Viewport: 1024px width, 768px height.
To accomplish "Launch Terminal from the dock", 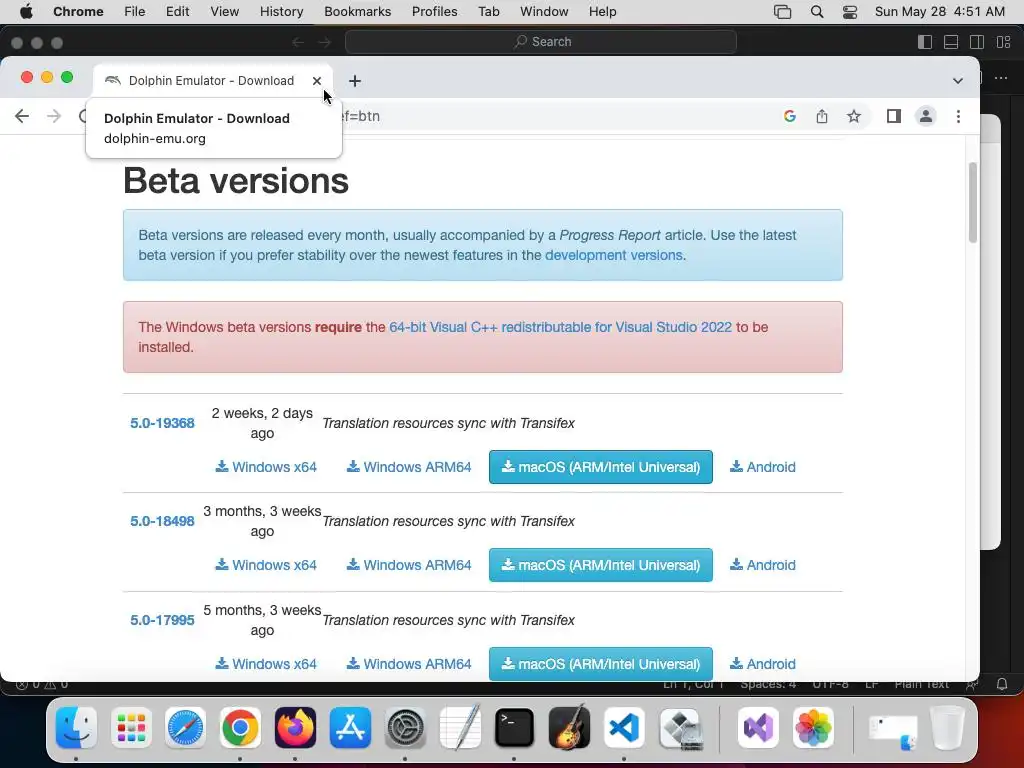I will 514,728.
